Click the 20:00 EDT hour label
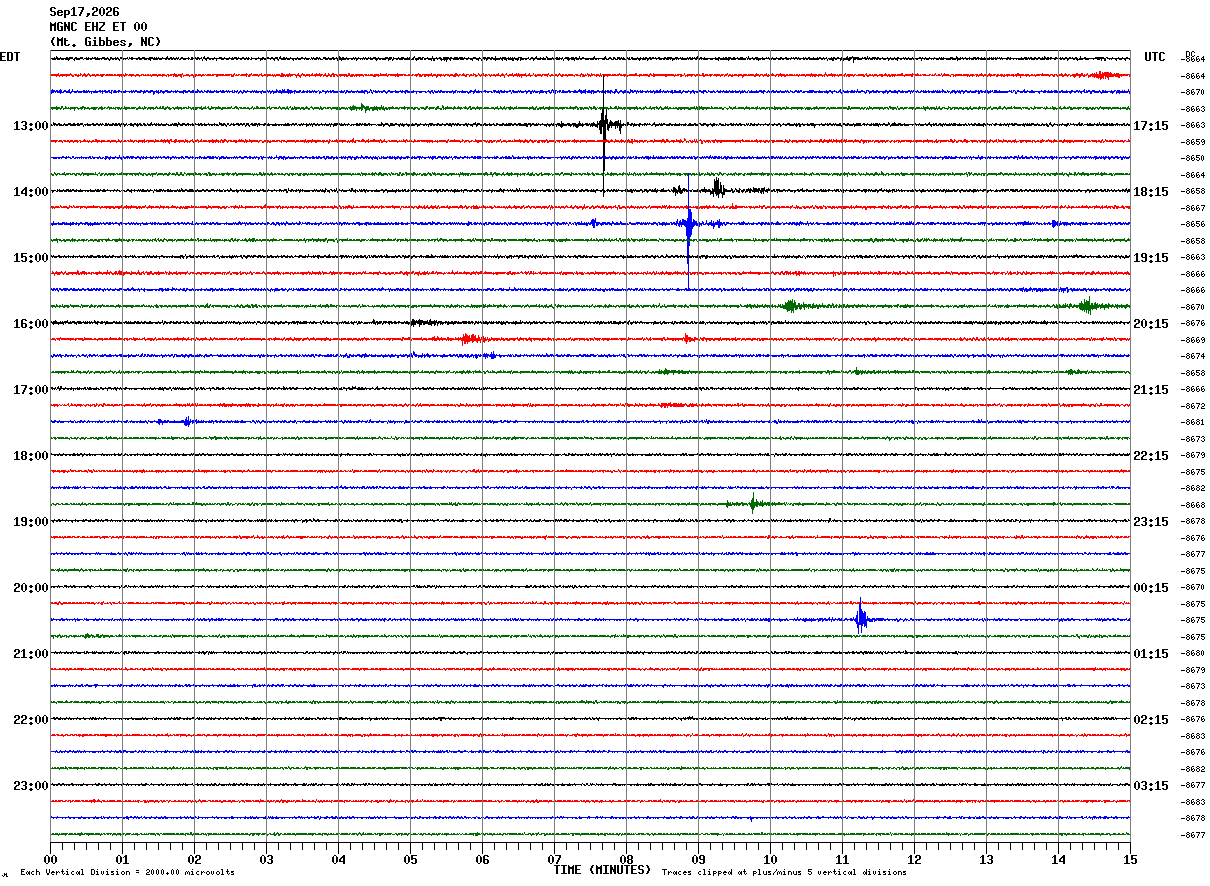This screenshot has height=886, width=1210. click(x=30, y=588)
